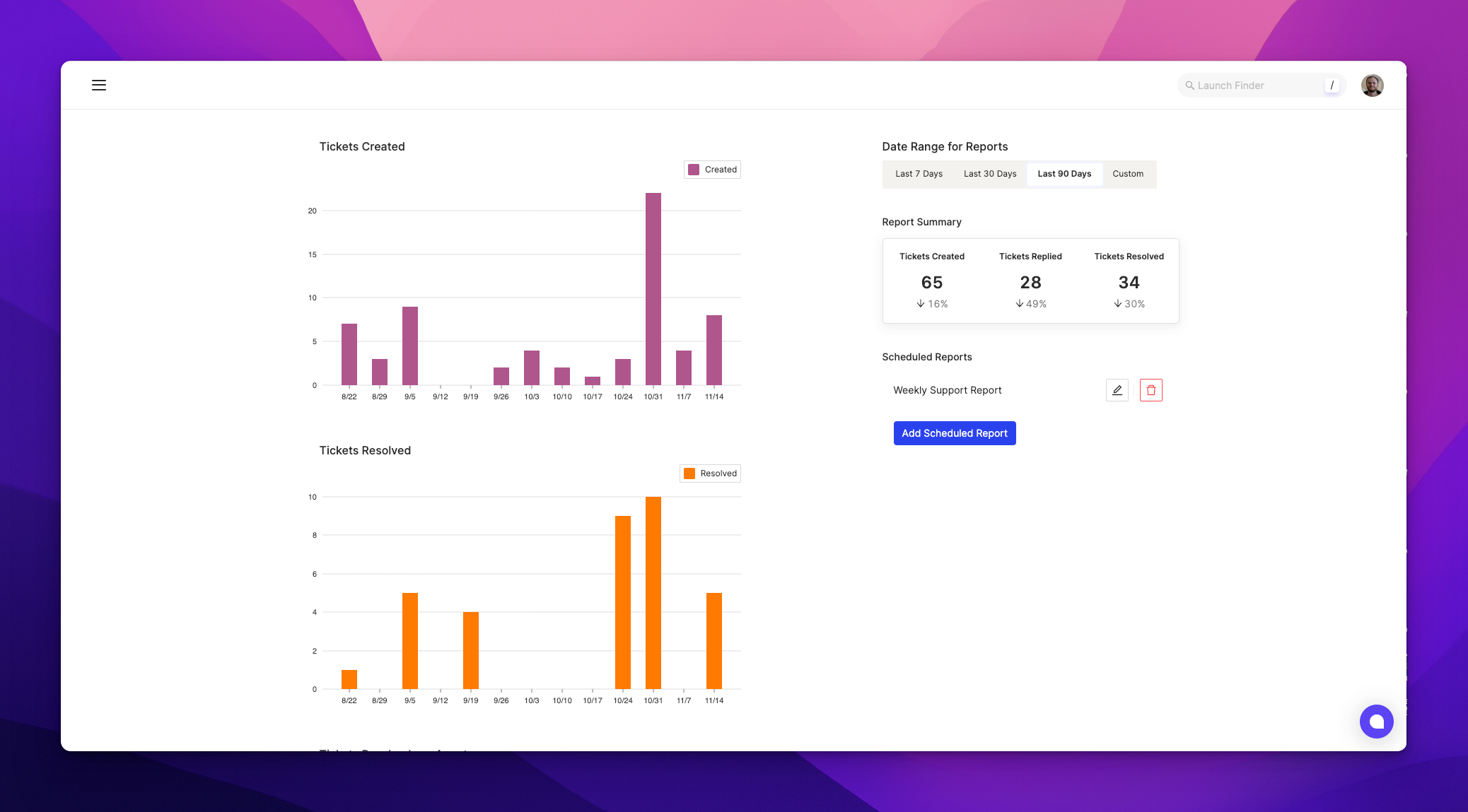
Task: Switch to the Custom date range
Action: (x=1127, y=174)
